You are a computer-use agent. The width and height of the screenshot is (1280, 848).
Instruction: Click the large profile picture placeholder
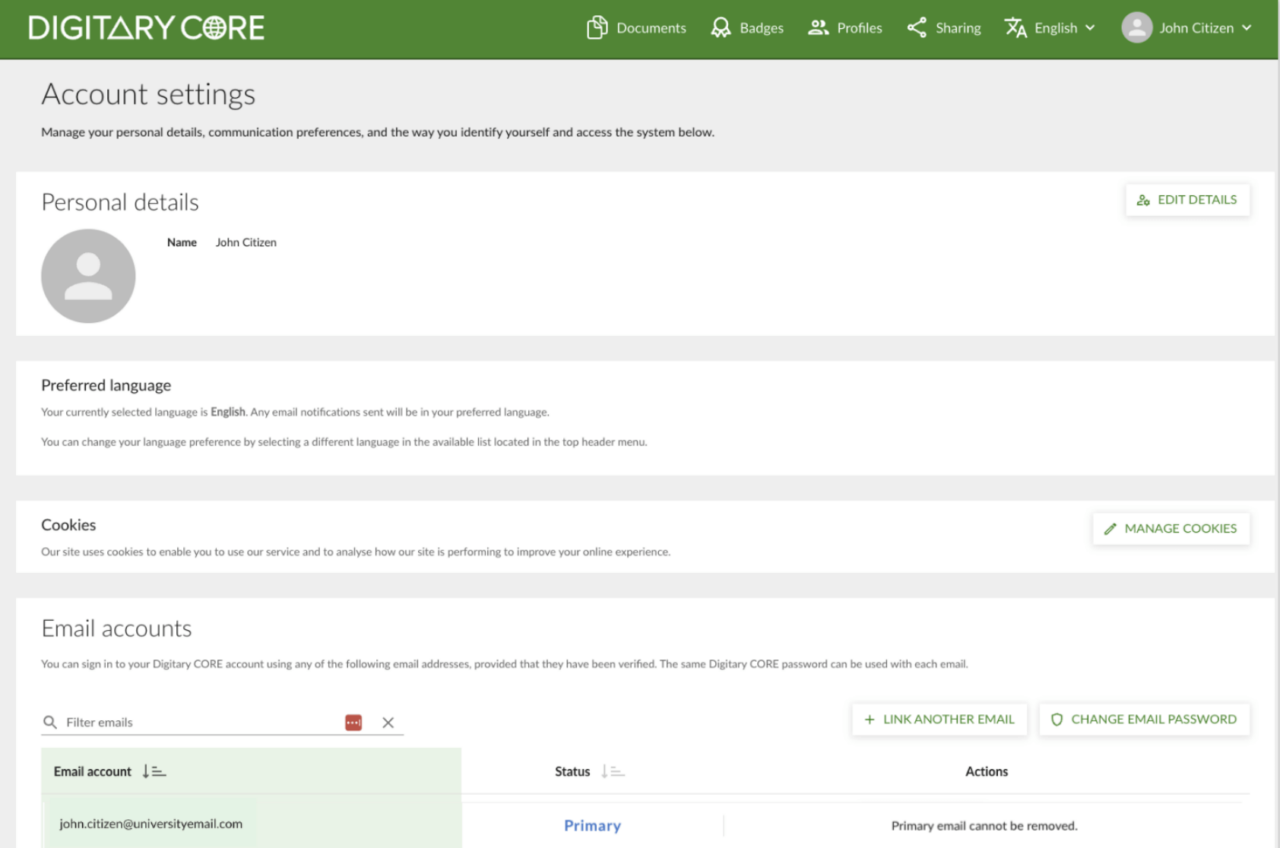[x=88, y=276]
